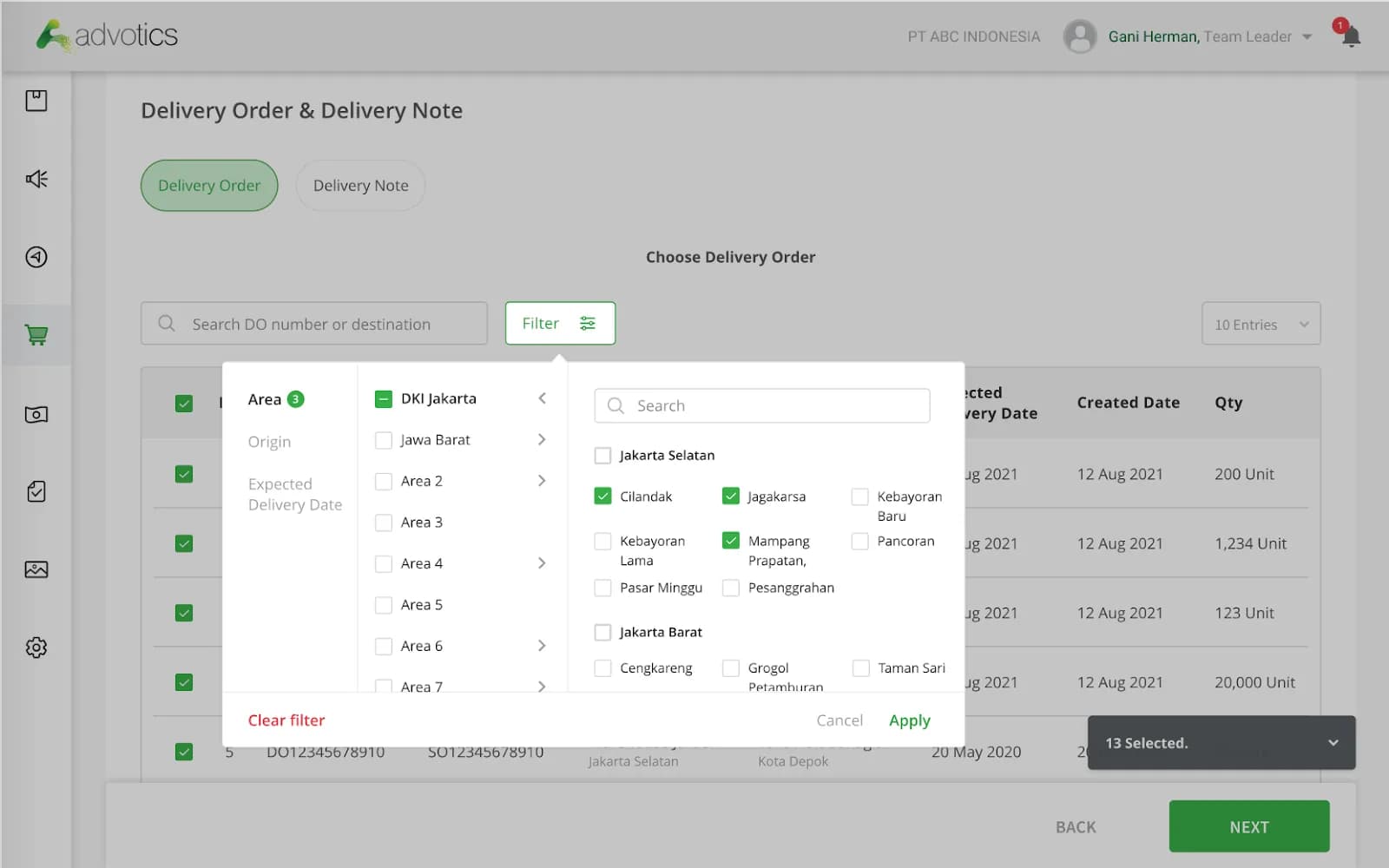Click the filter popup Search field

click(x=762, y=405)
